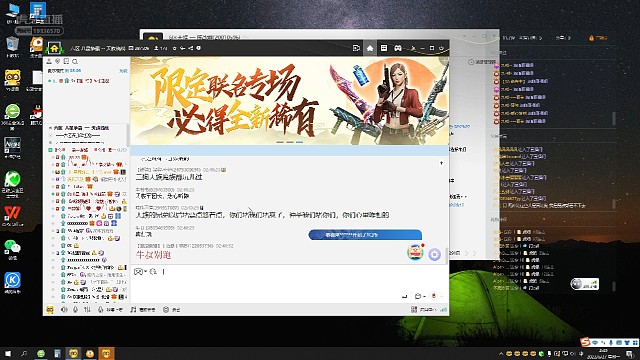
Task: Go to the highlighted home tab in YY title bar
Action: 370,48
